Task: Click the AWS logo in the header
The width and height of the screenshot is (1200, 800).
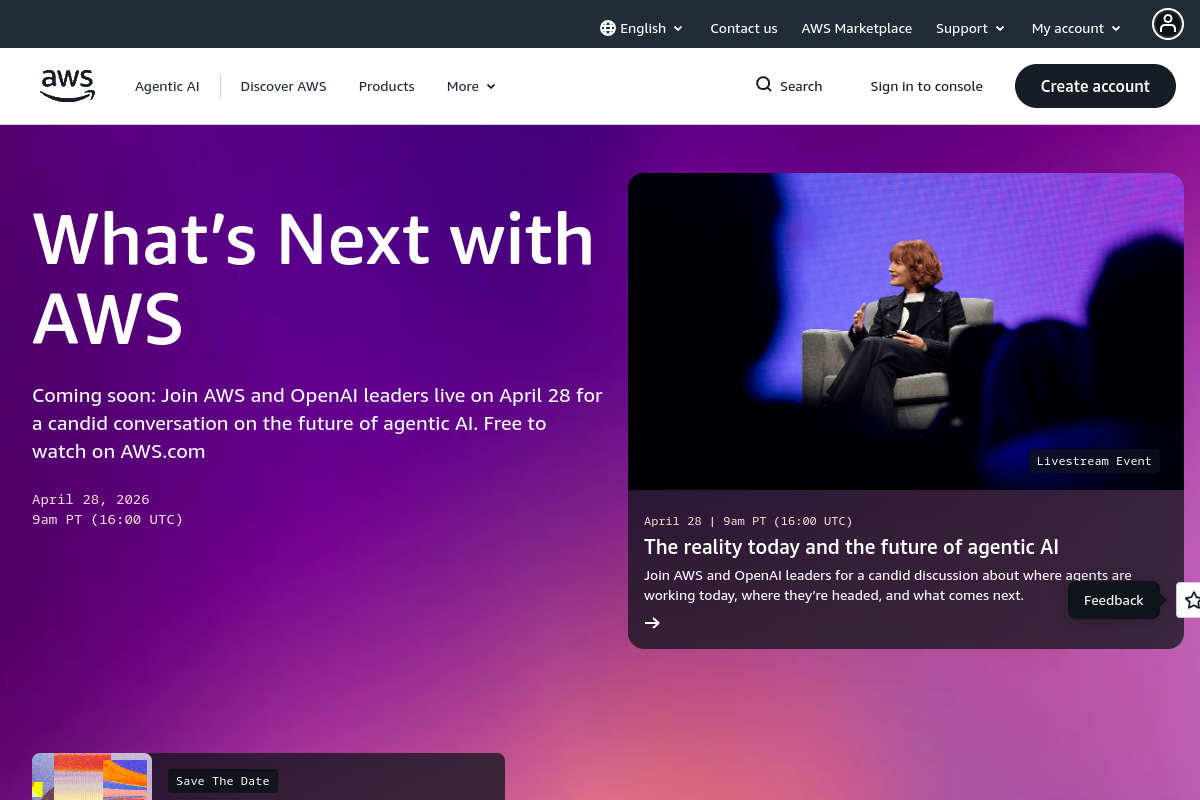Action: (x=67, y=86)
